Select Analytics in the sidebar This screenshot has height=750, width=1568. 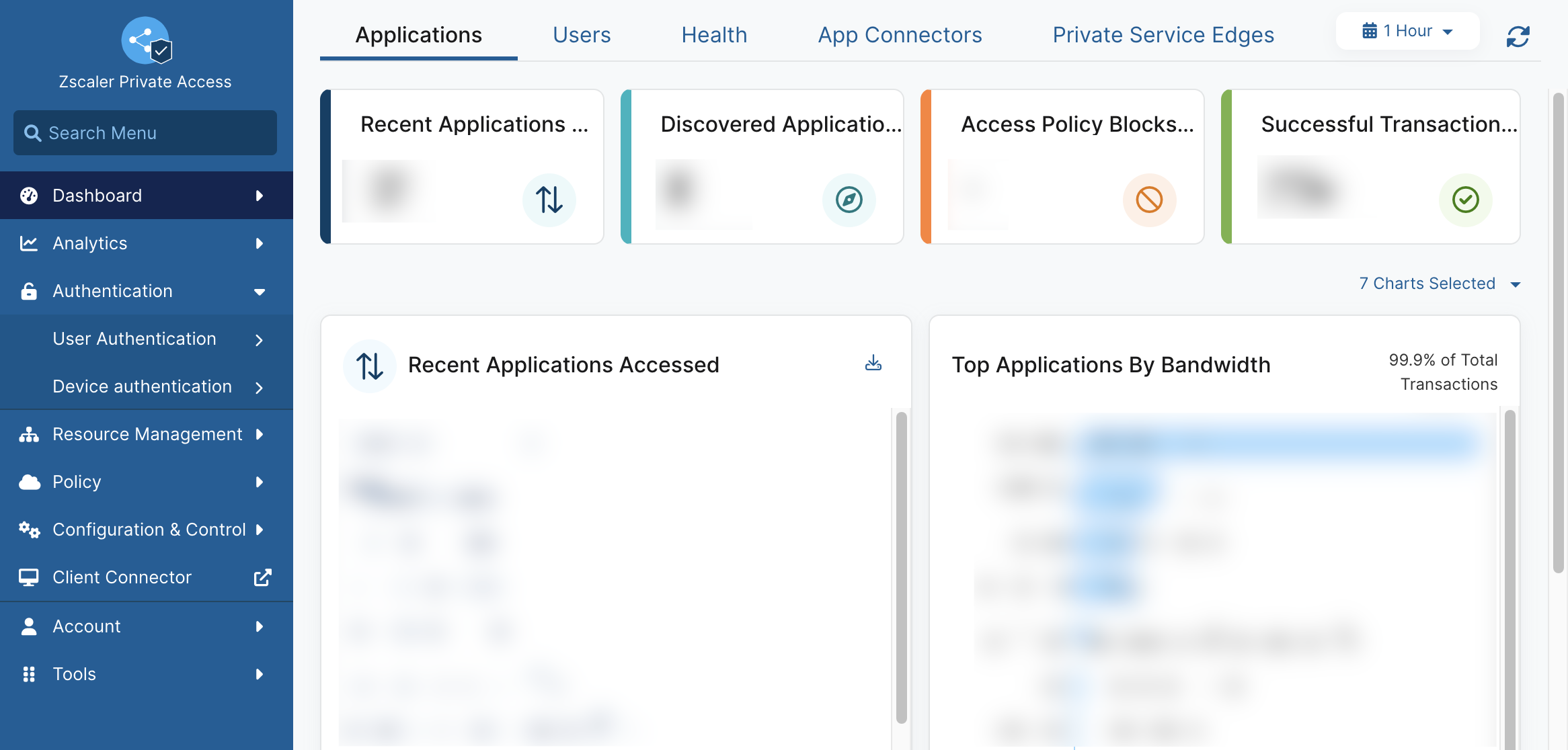coord(147,243)
